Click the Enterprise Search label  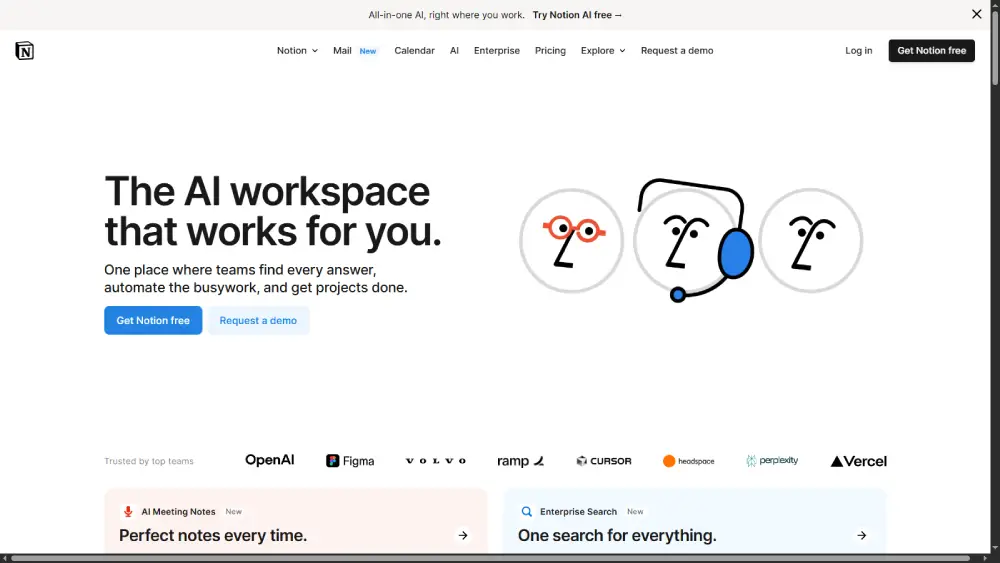pos(578,511)
